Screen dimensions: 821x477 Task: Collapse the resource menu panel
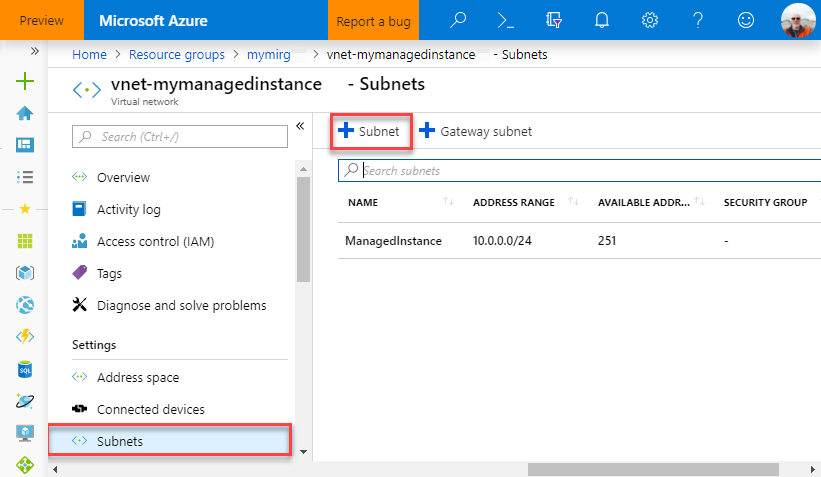pyautogui.click(x=300, y=126)
